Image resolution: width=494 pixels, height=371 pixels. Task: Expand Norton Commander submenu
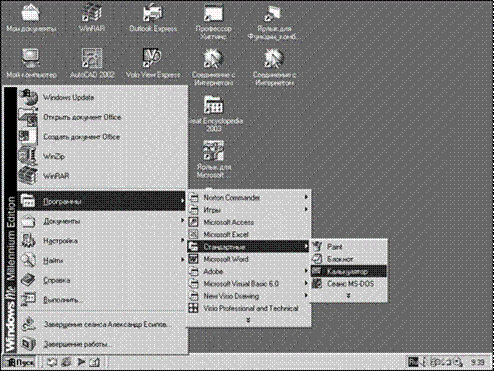(248, 197)
